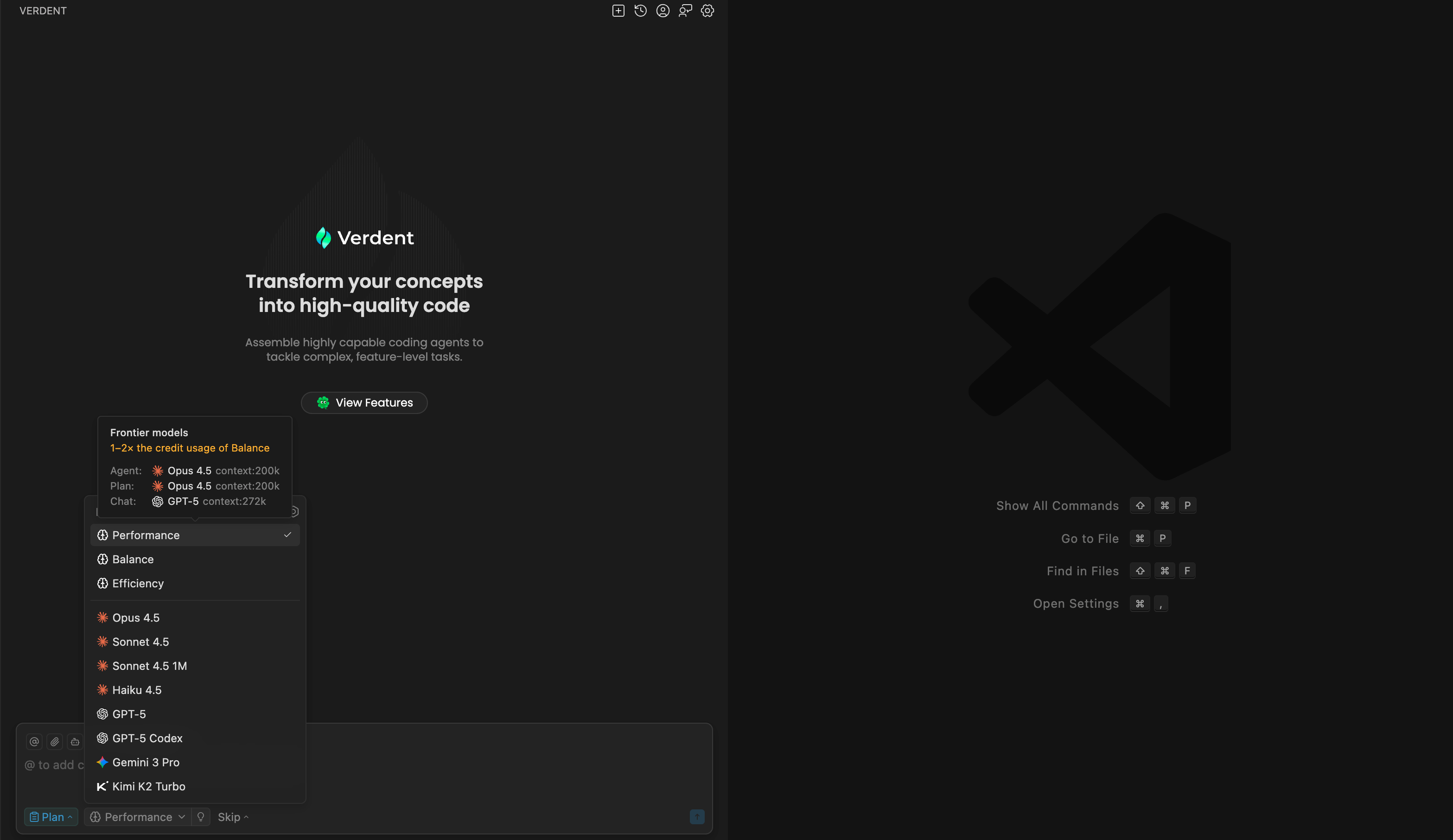Open the session history clock icon
Screen dimensions: 1453x840
tap(640, 11)
